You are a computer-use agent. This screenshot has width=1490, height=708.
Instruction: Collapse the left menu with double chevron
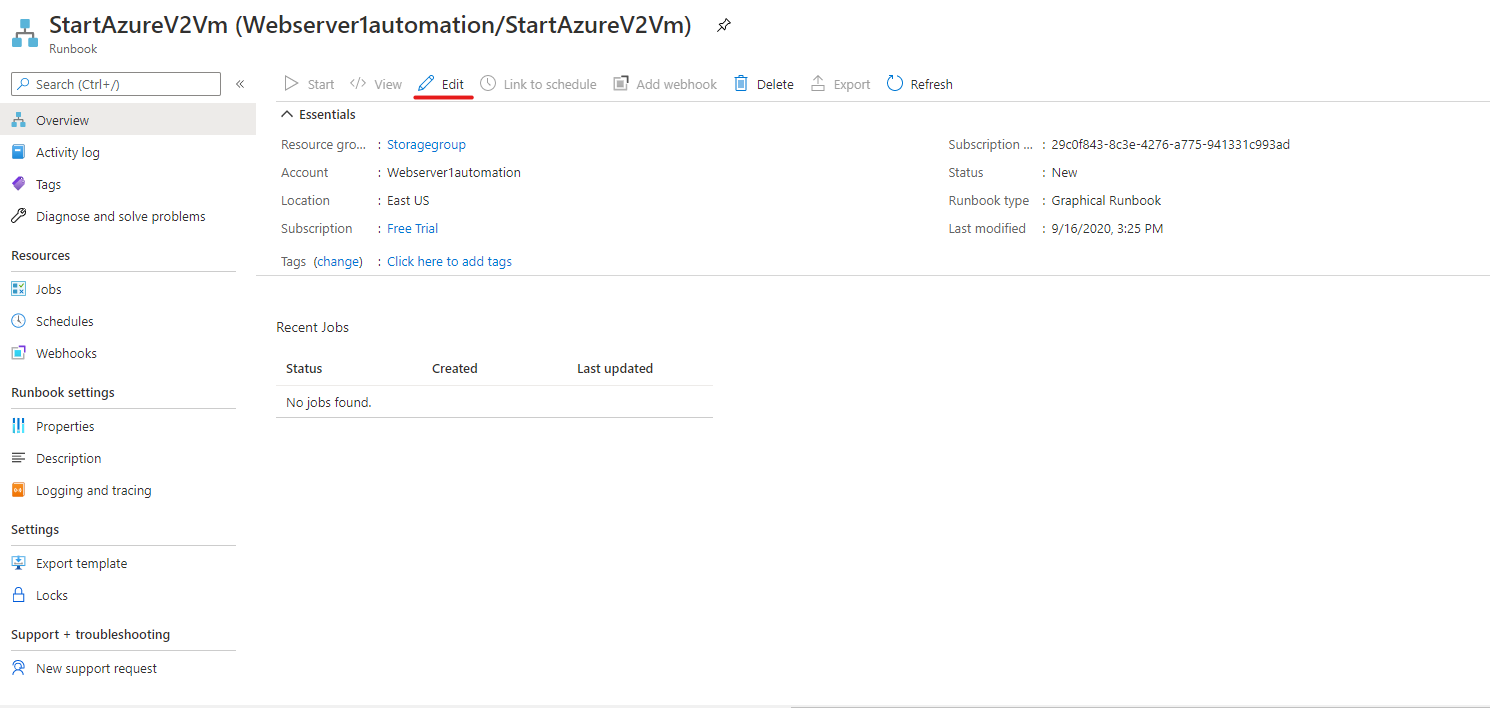tap(240, 84)
